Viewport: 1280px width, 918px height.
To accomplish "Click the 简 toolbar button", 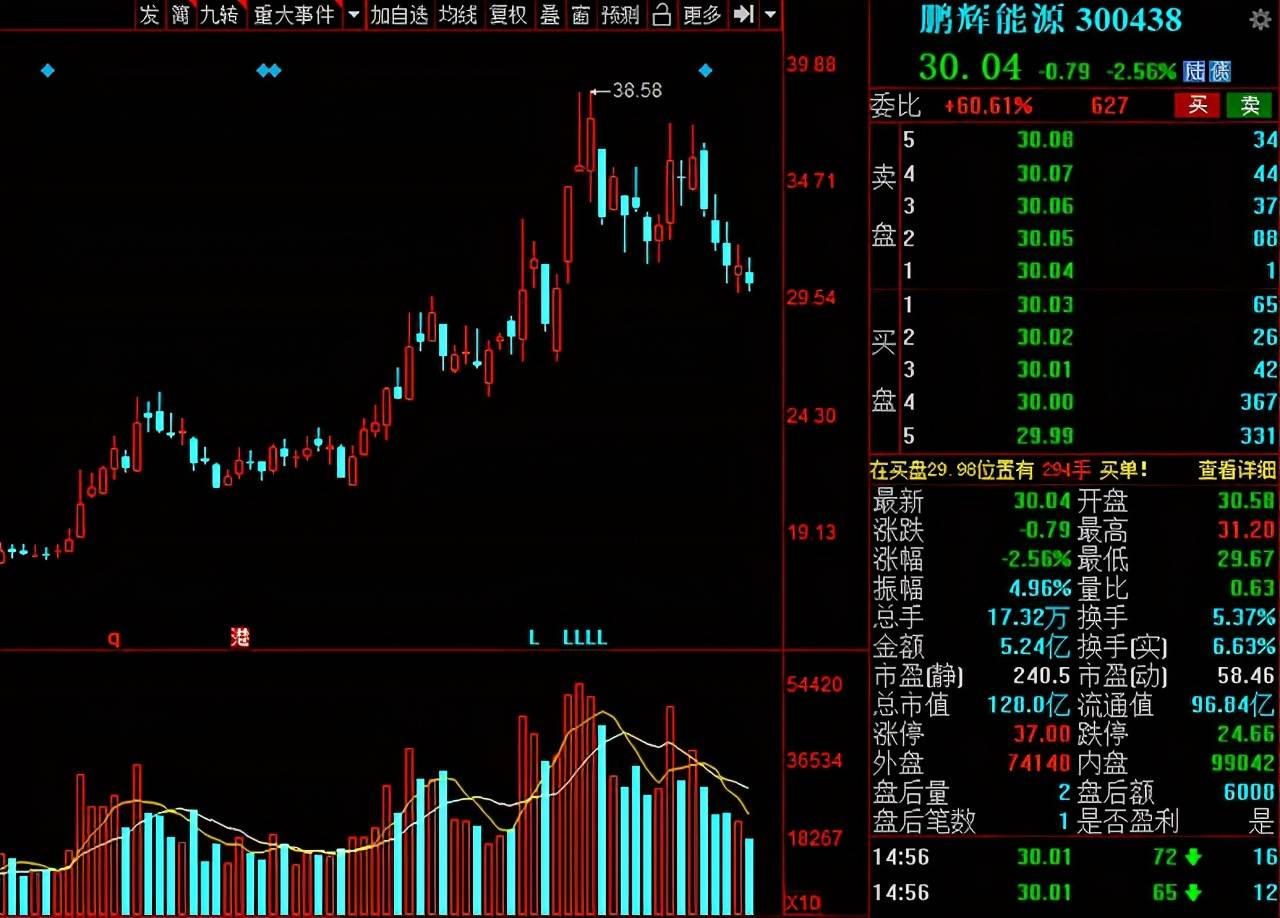I will click(x=180, y=14).
